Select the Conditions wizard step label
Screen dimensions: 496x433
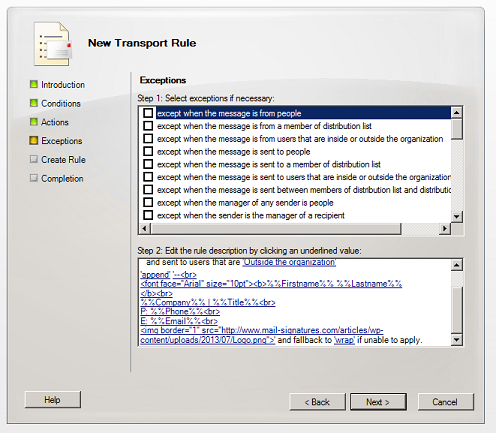(x=61, y=103)
